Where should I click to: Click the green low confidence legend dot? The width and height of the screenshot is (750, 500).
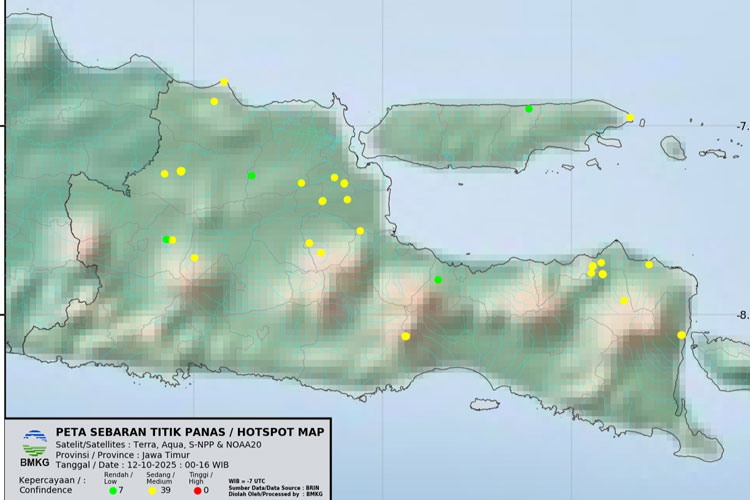[113, 490]
